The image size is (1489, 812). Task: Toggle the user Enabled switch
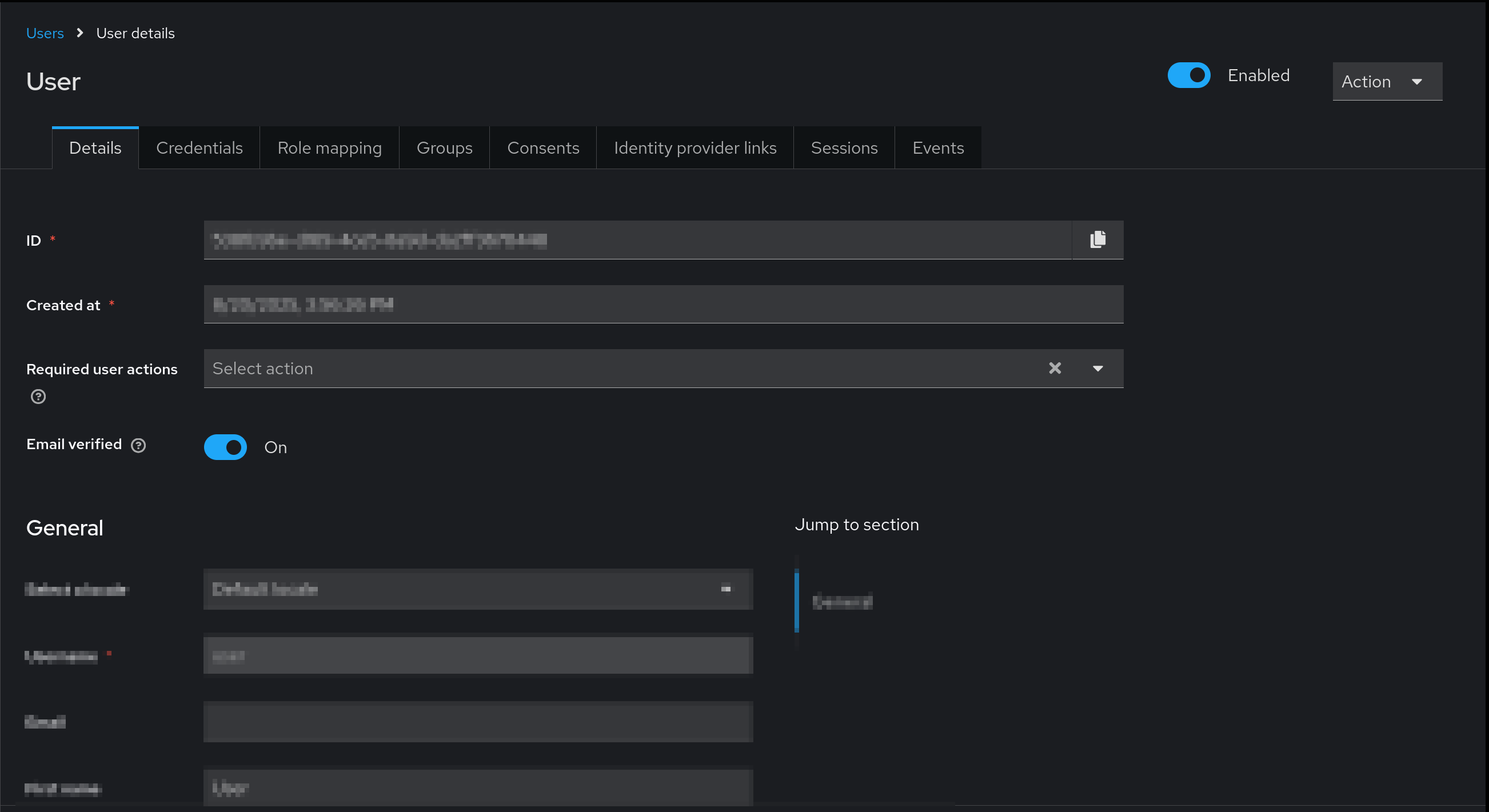[x=1188, y=75]
